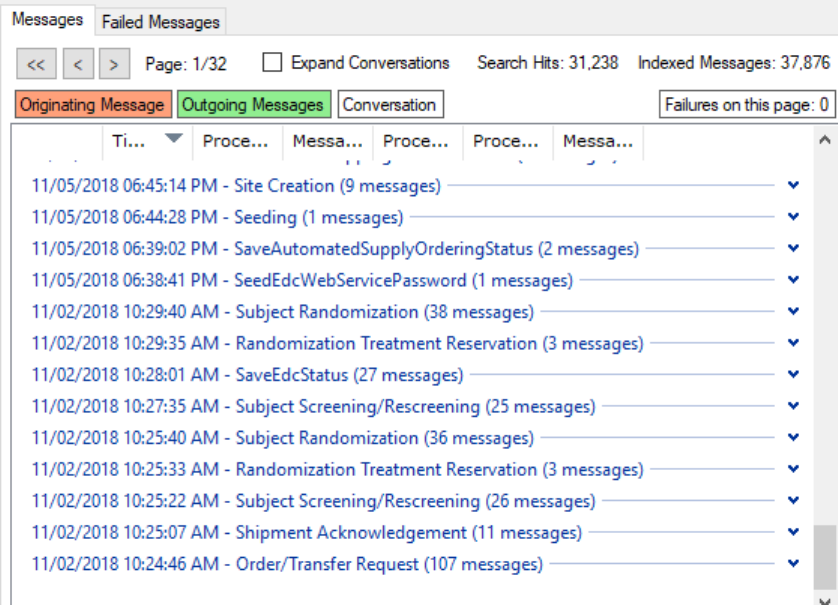Viewport: 838px width, 605px height.
Task: Go to next page arrow button
Action: 114,65
